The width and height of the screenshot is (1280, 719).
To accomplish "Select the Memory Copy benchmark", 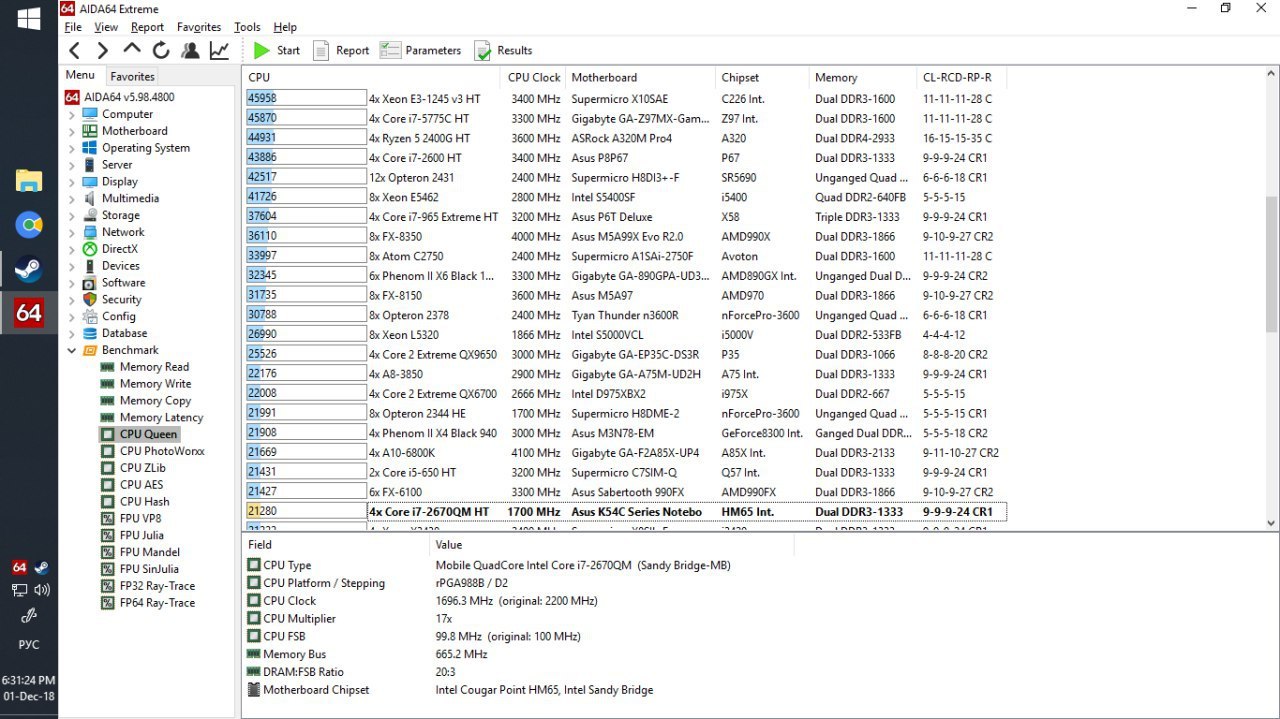I will pyautogui.click(x=146, y=401).
